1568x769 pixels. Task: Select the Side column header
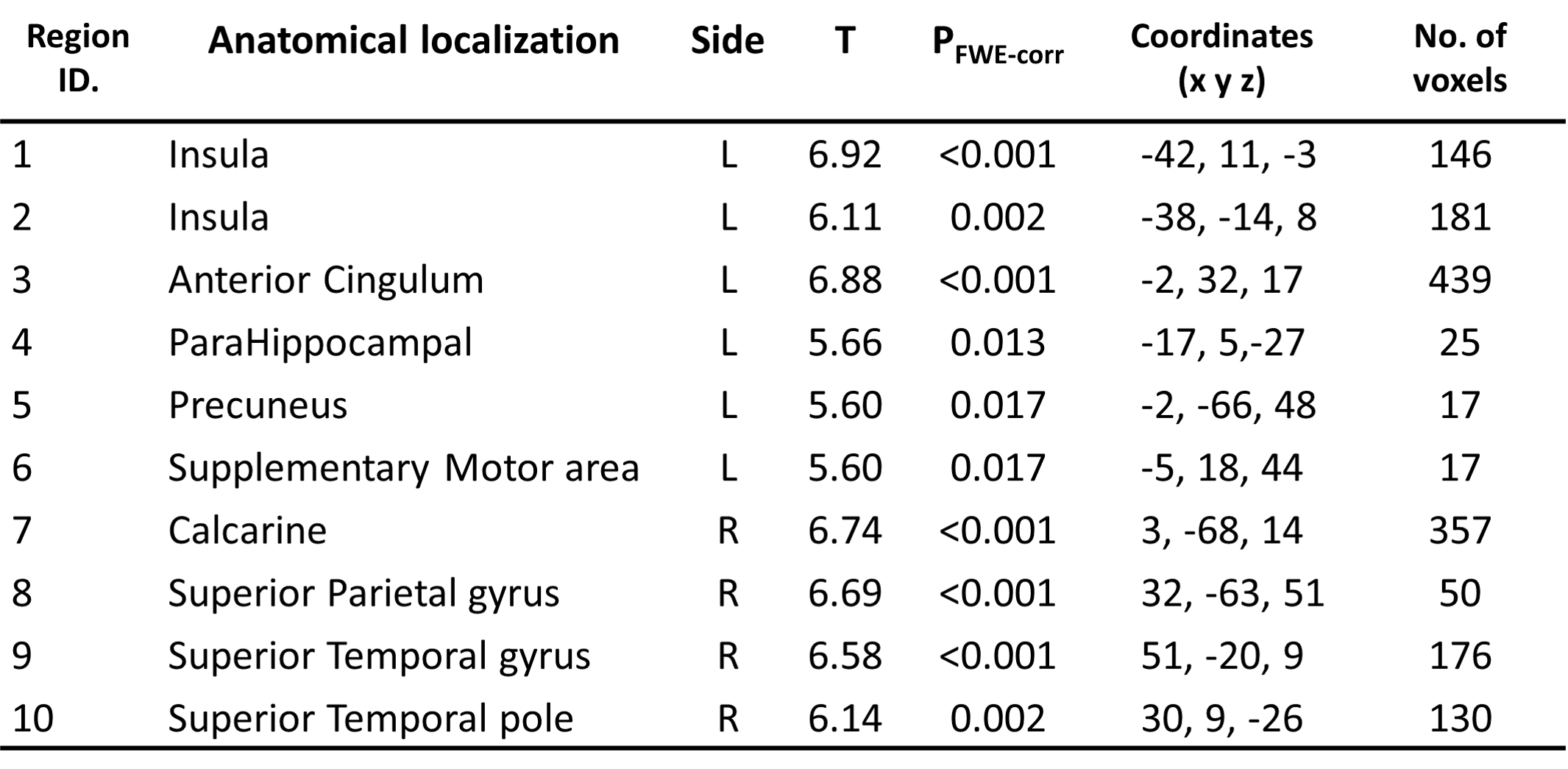click(727, 41)
